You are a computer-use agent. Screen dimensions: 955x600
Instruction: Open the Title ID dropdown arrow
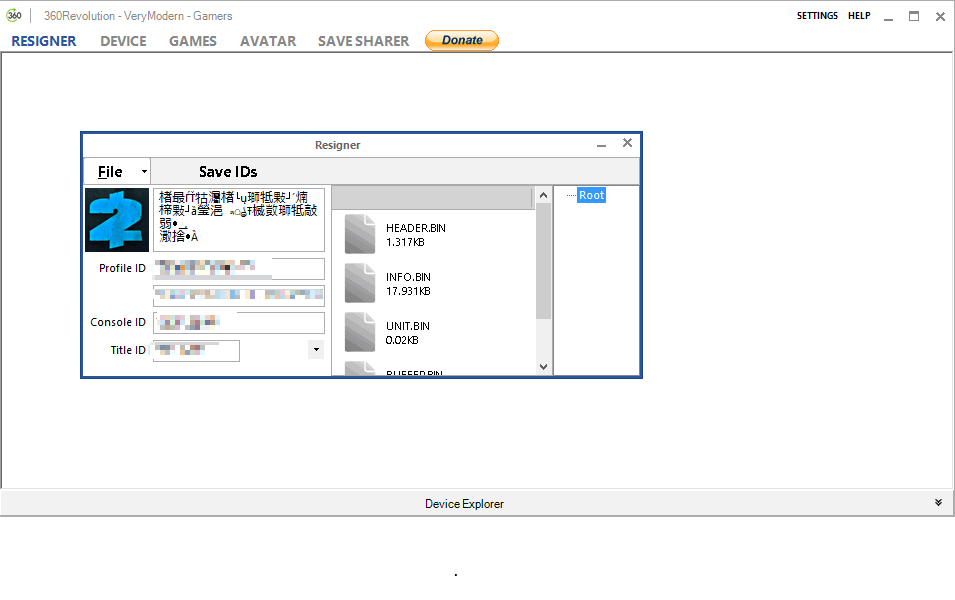pos(315,350)
